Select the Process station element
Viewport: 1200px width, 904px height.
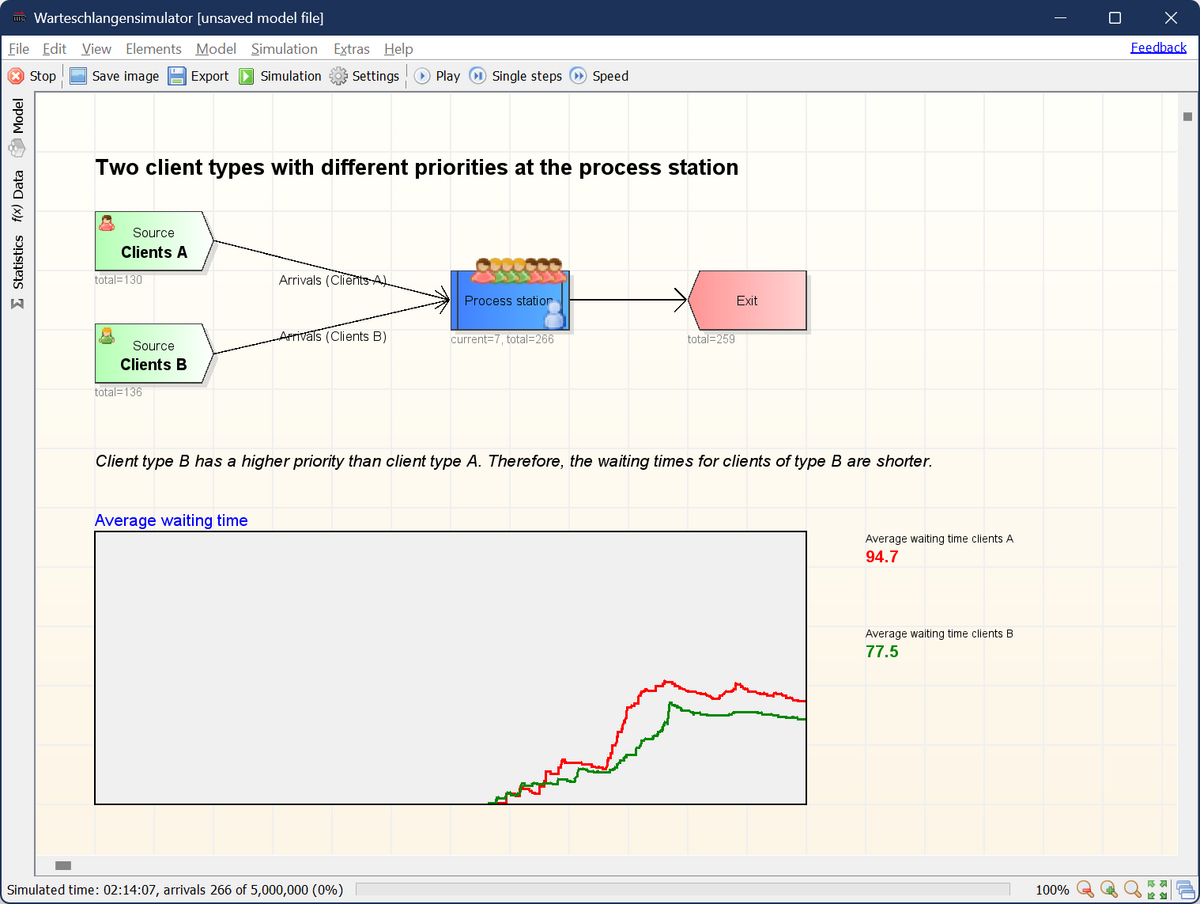(x=510, y=300)
